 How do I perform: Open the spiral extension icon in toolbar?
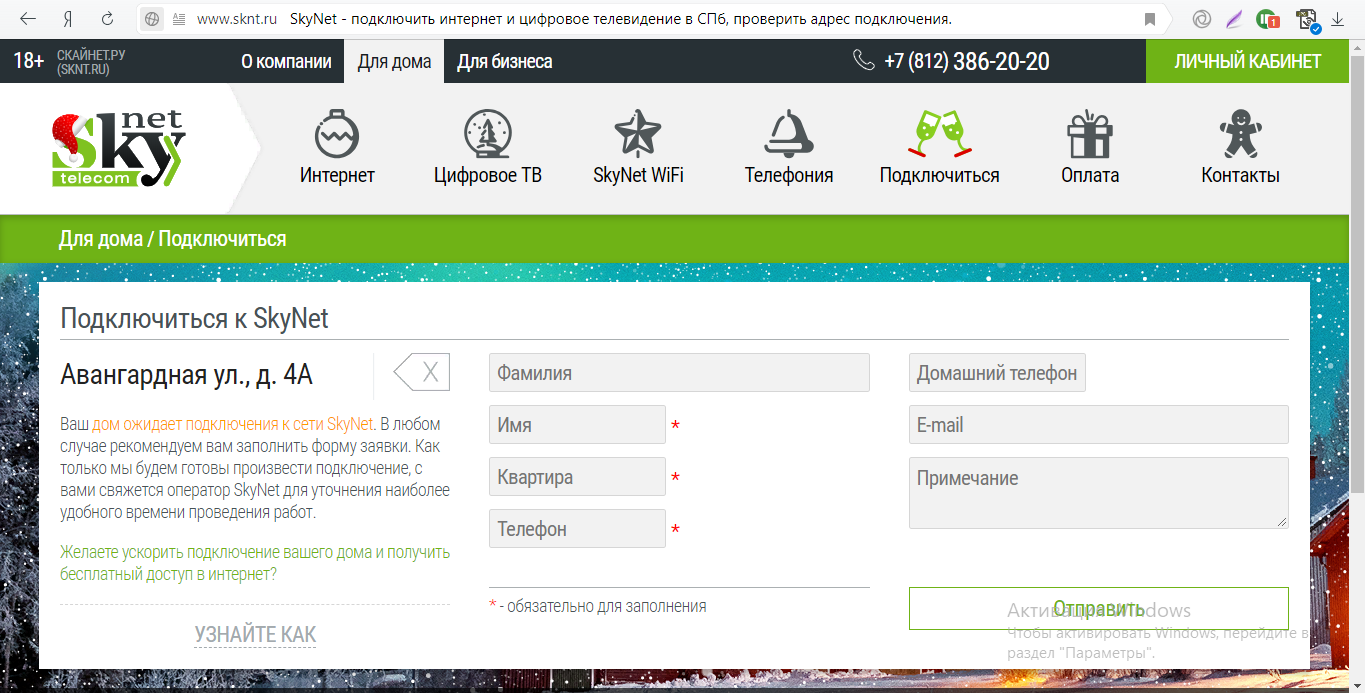pos(1203,19)
